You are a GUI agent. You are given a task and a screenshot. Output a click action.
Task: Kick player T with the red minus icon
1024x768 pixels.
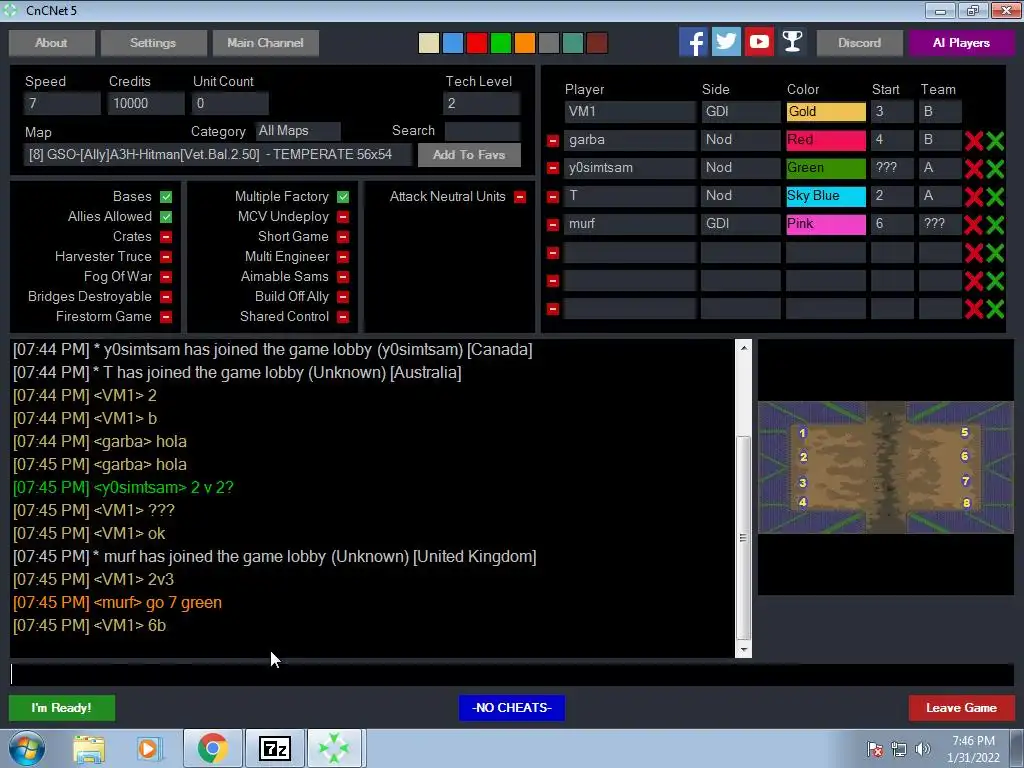tap(552, 197)
